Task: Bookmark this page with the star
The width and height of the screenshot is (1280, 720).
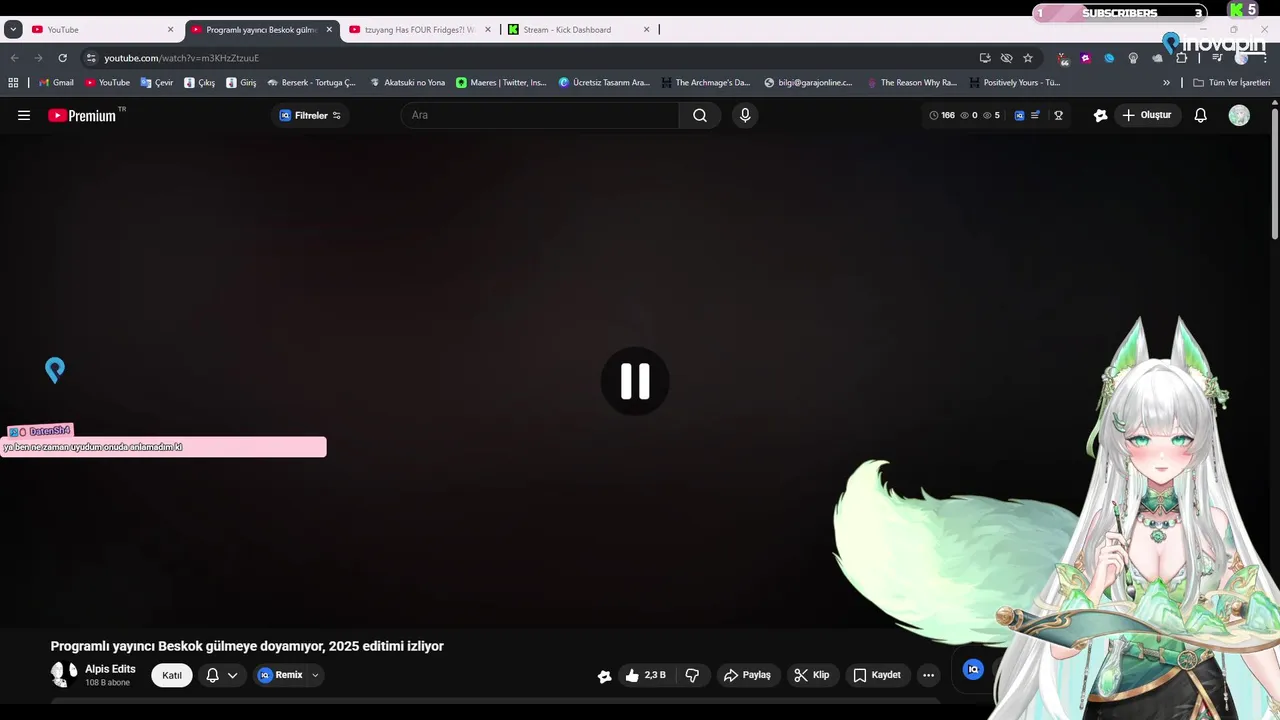Action: point(1027,58)
